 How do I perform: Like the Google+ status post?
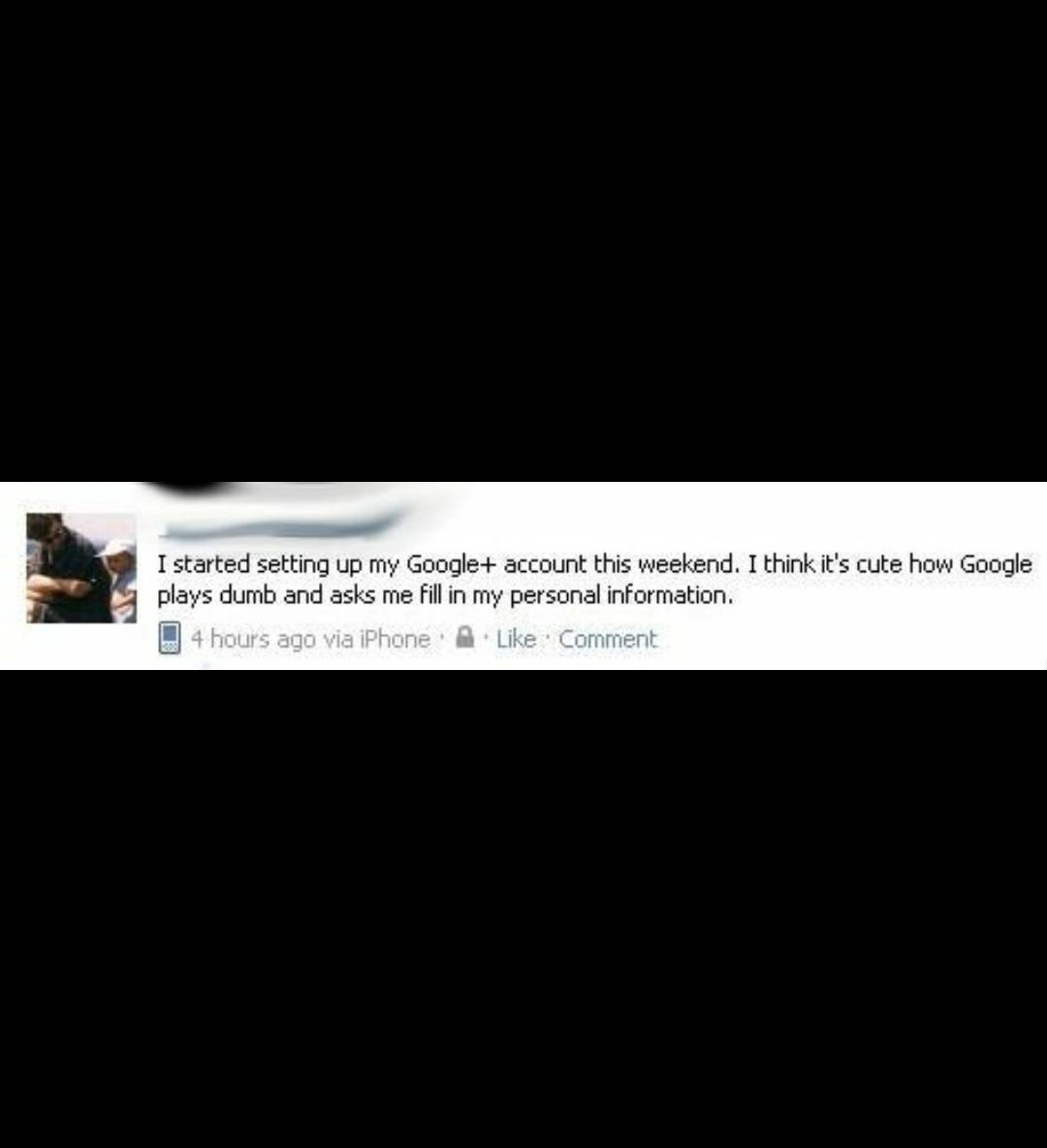(516, 639)
